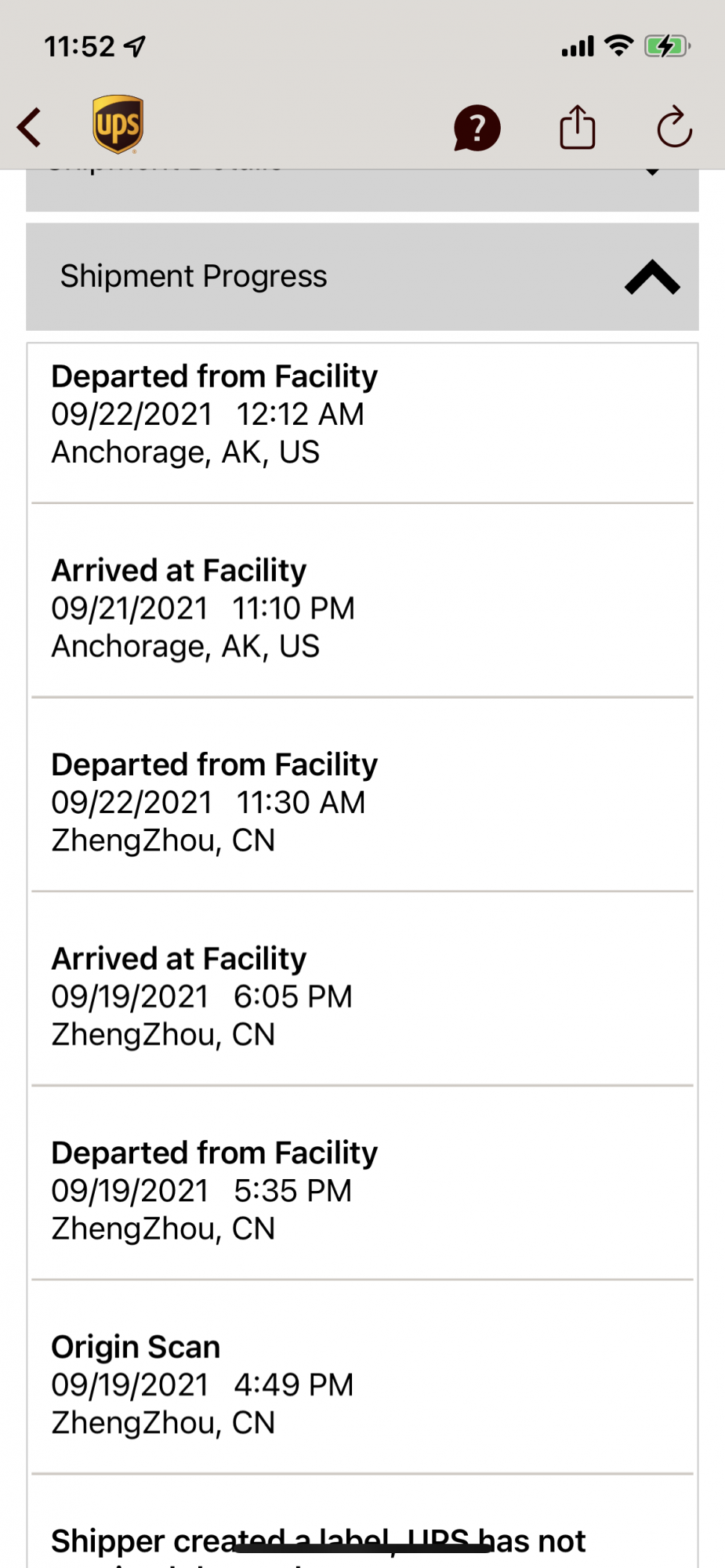
Task: Select the Origin Scan 4:49 PM entry
Action: pyautogui.click(x=362, y=1377)
